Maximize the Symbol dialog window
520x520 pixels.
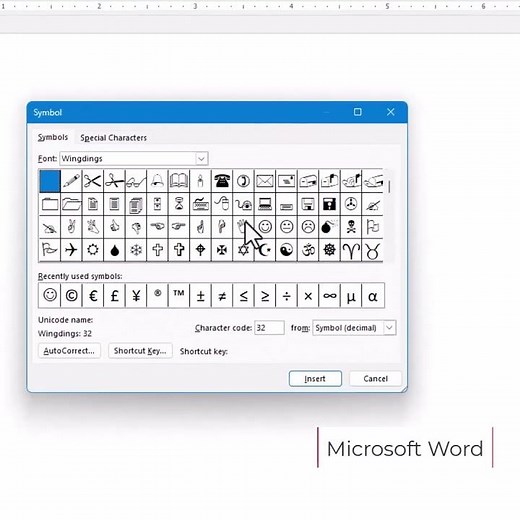[x=357, y=112]
